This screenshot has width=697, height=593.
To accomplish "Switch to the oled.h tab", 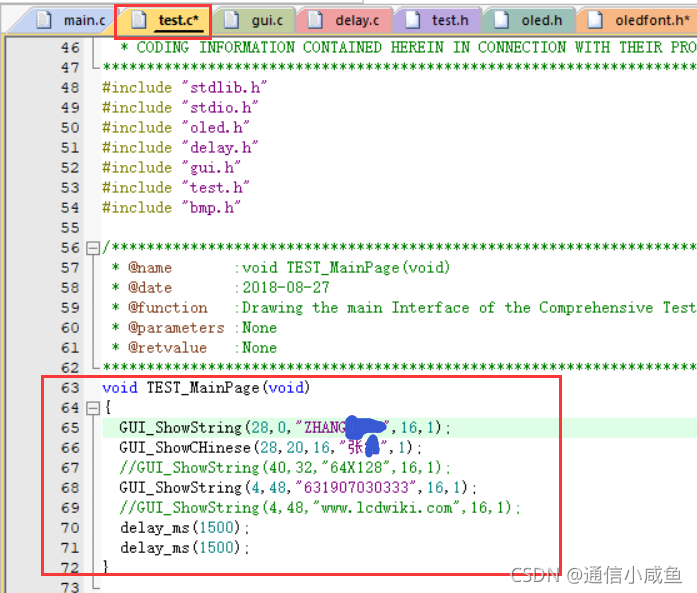I will pos(529,20).
